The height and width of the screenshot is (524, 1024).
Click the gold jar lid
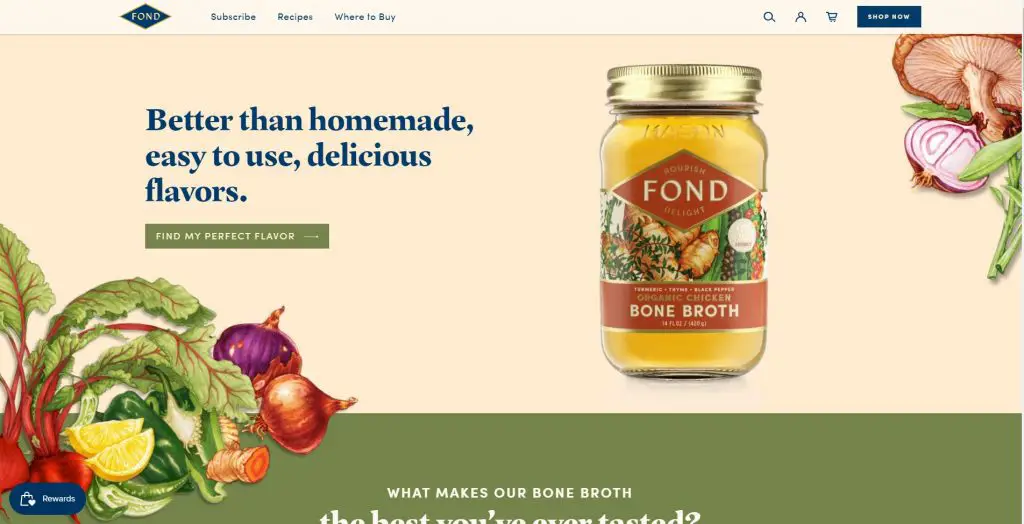(x=684, y=84)
